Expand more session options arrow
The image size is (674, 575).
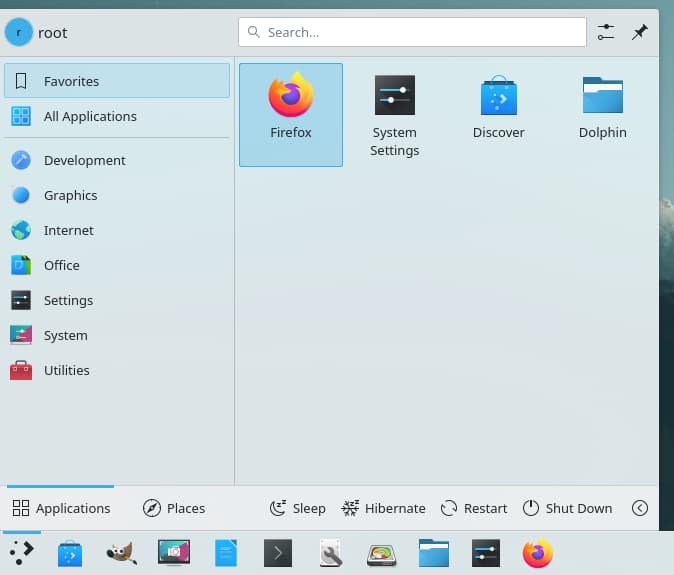click(640, 508)
